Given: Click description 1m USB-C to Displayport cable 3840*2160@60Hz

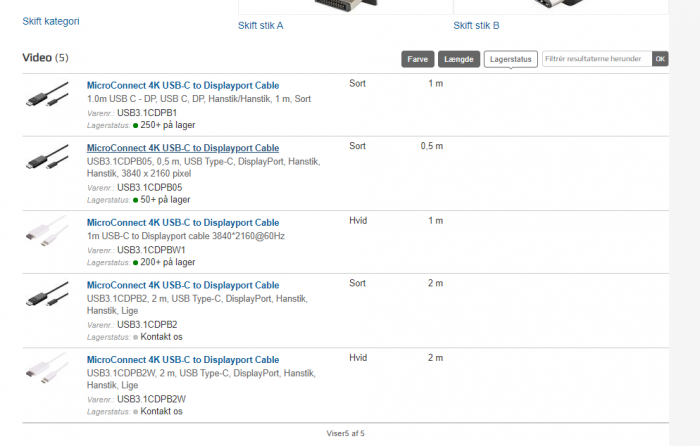Looking at the screenshot, I should tap(186, 236).
